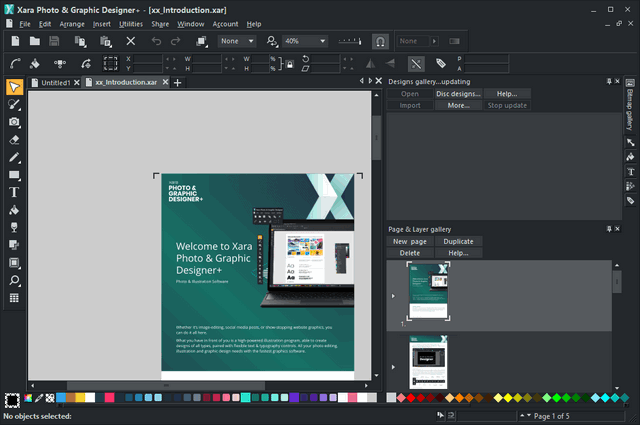Viewport: 640px width, 425px height.
Task: Toggle the magnet snapping button
Action: [380, 41]
